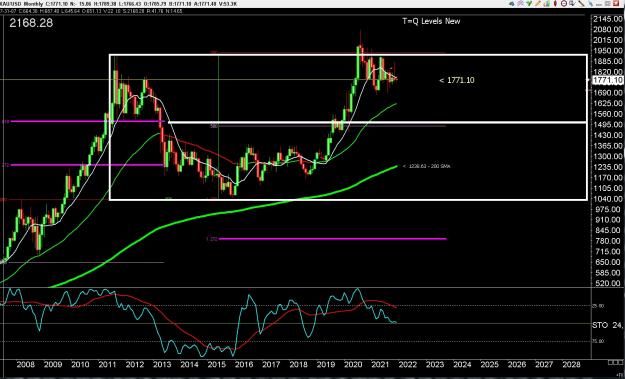Click the 2020 year label on the time axis
This screenshot has width=625, height=379.
coord(353,364)
